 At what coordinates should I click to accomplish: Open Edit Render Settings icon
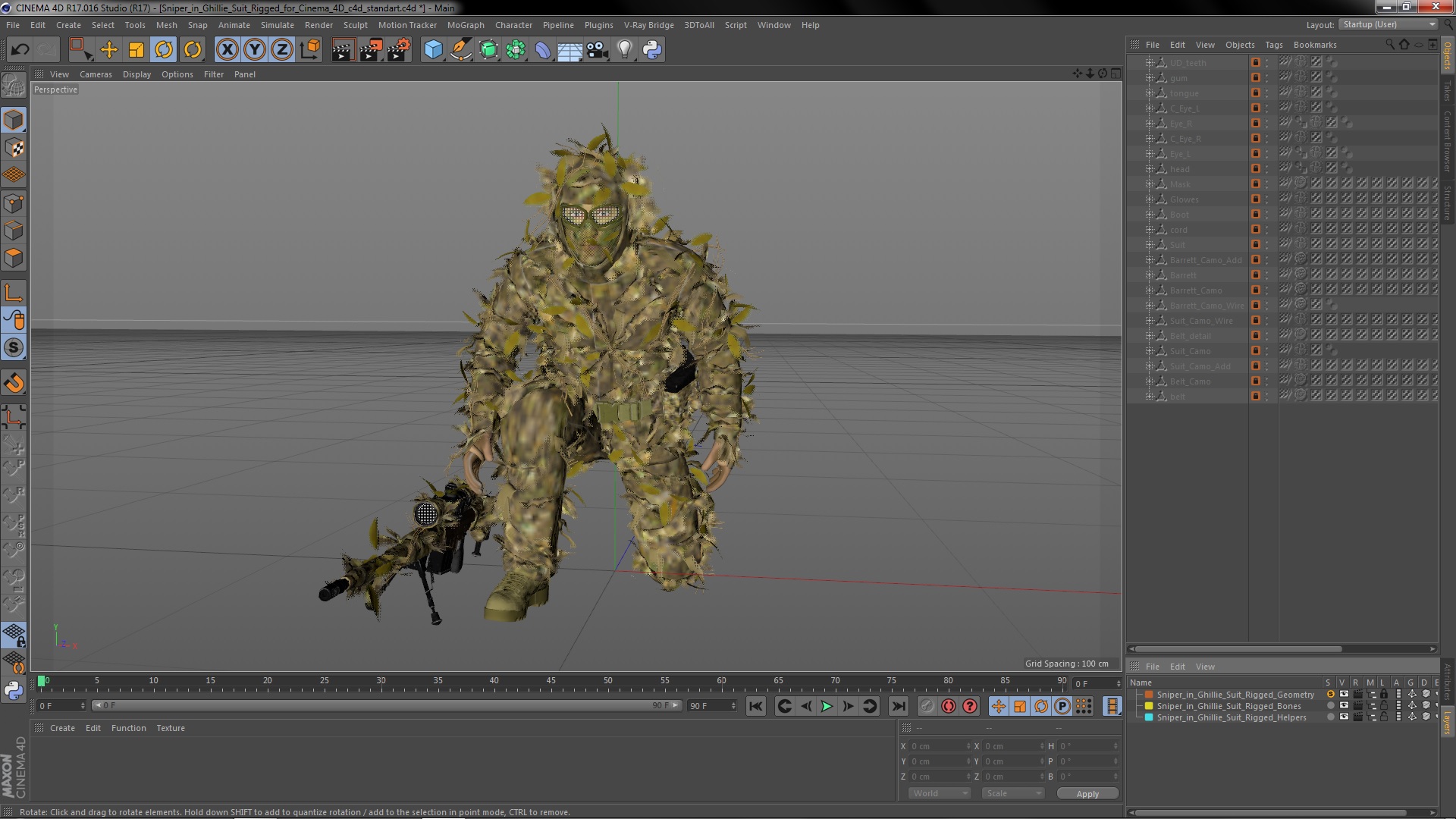pyautogui.click(x=399, y=50)
